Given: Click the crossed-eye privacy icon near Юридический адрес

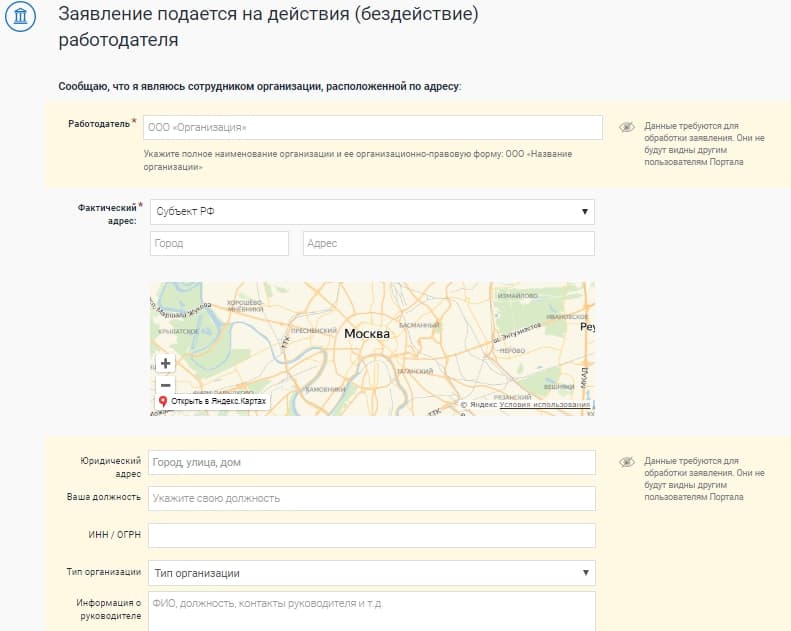Looking at the screenshot, I should (627, 462).
